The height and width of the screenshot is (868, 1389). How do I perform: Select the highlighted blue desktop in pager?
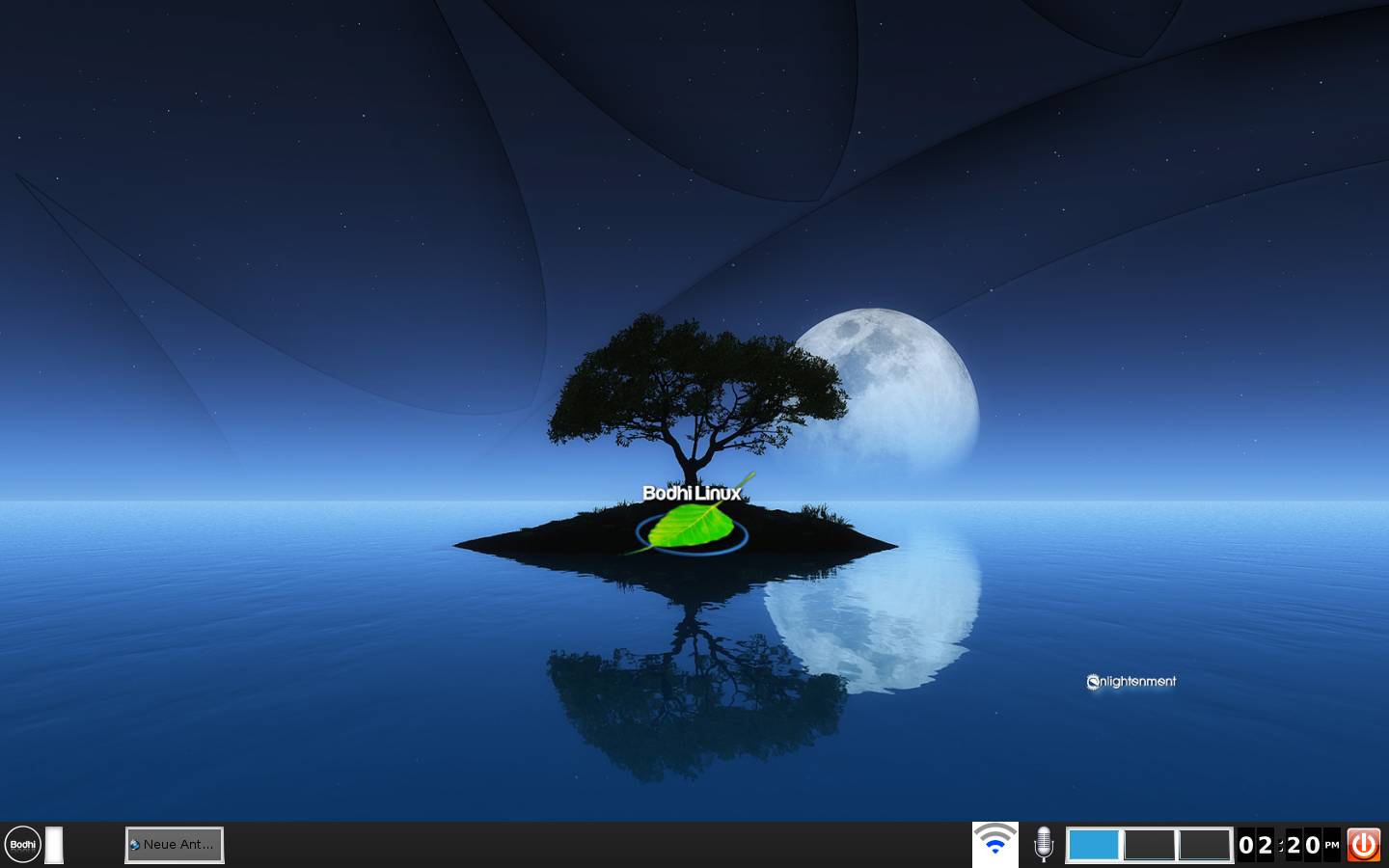(1094, 845)
